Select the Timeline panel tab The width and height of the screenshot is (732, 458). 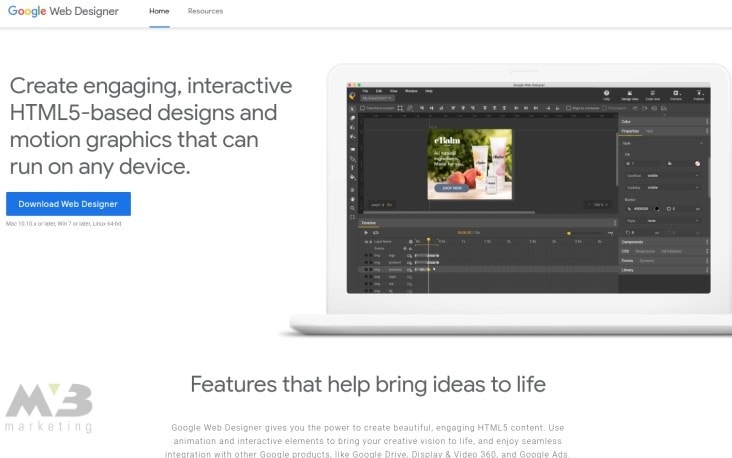coord(368,223)
